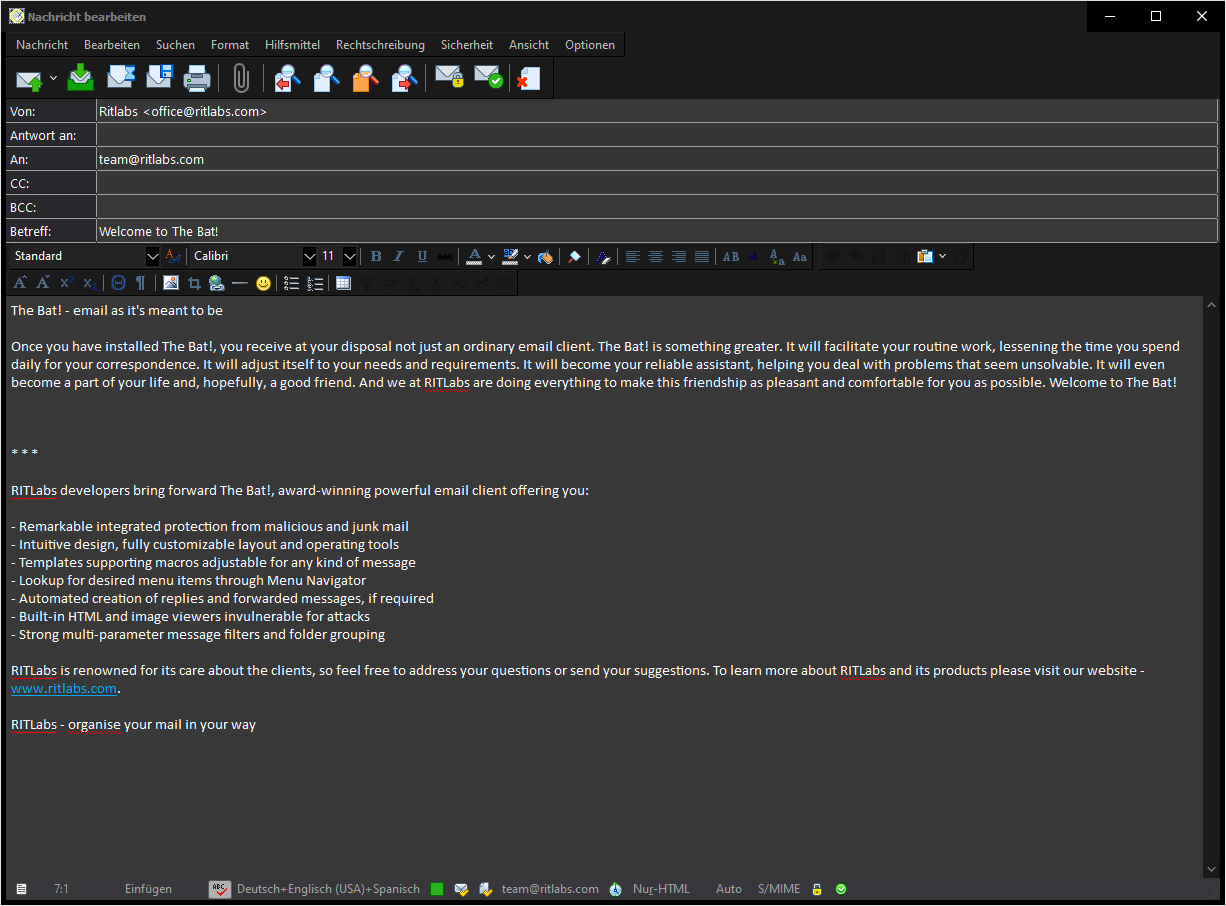
Task: Click the bulleted list icon
Action: click(x=292, y=283)
